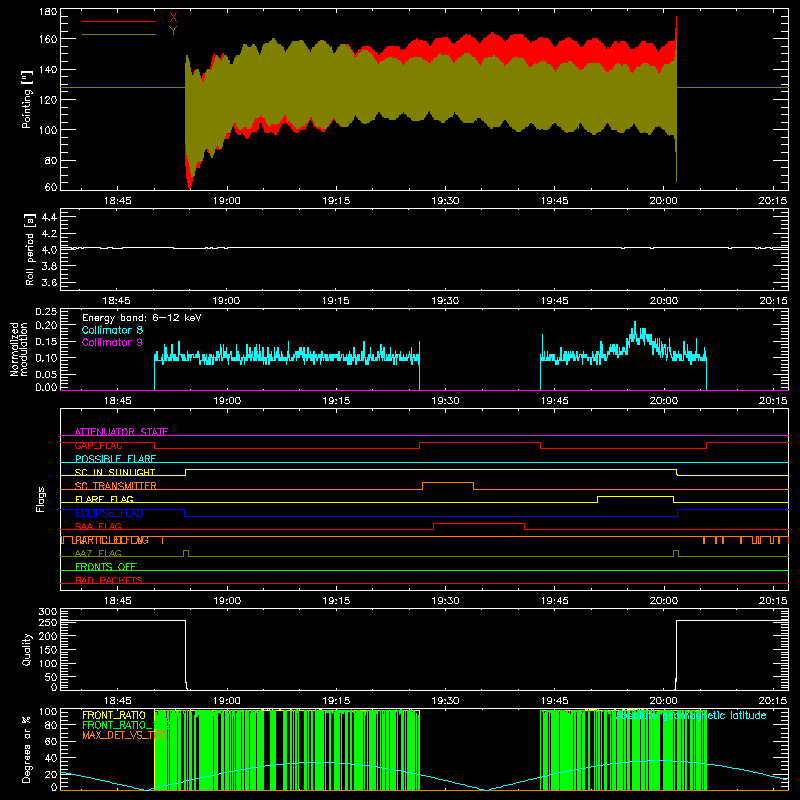The image size is (800, 800).
Task: Click the magenta 'Collimator 9' legend label
Action: 112,342
